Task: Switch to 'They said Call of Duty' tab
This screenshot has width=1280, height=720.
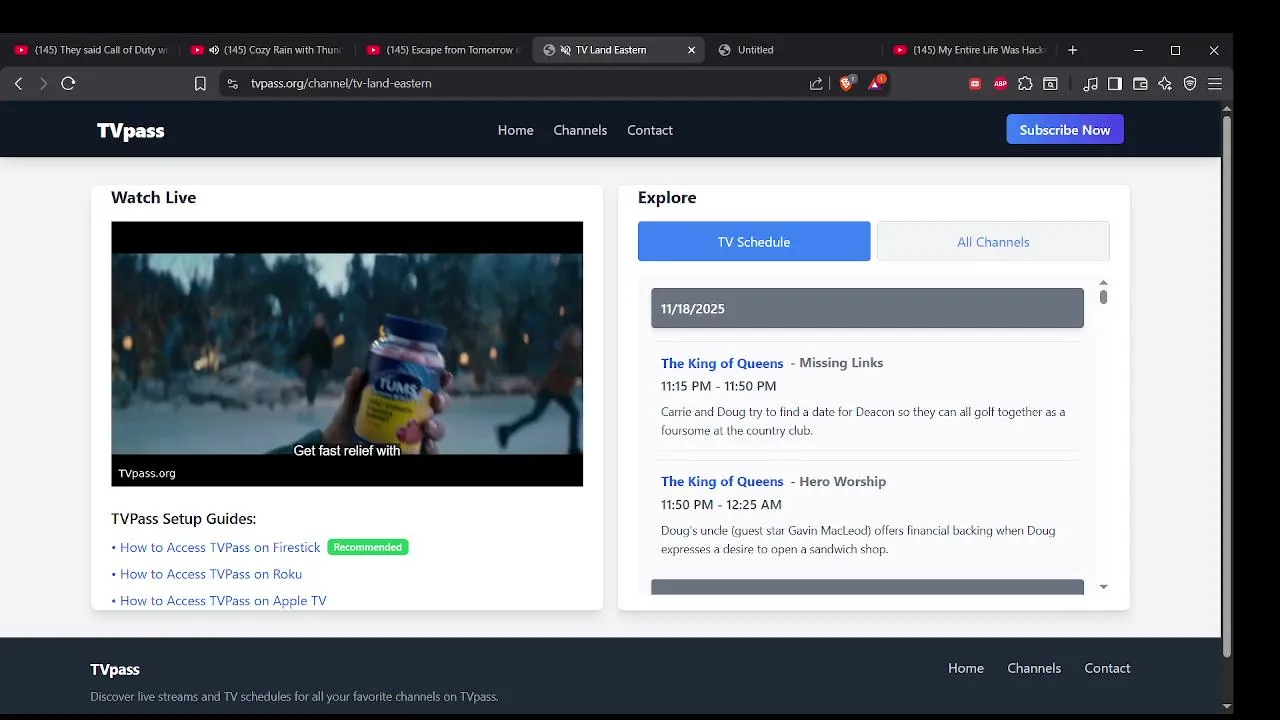Action: click(92, 50)
